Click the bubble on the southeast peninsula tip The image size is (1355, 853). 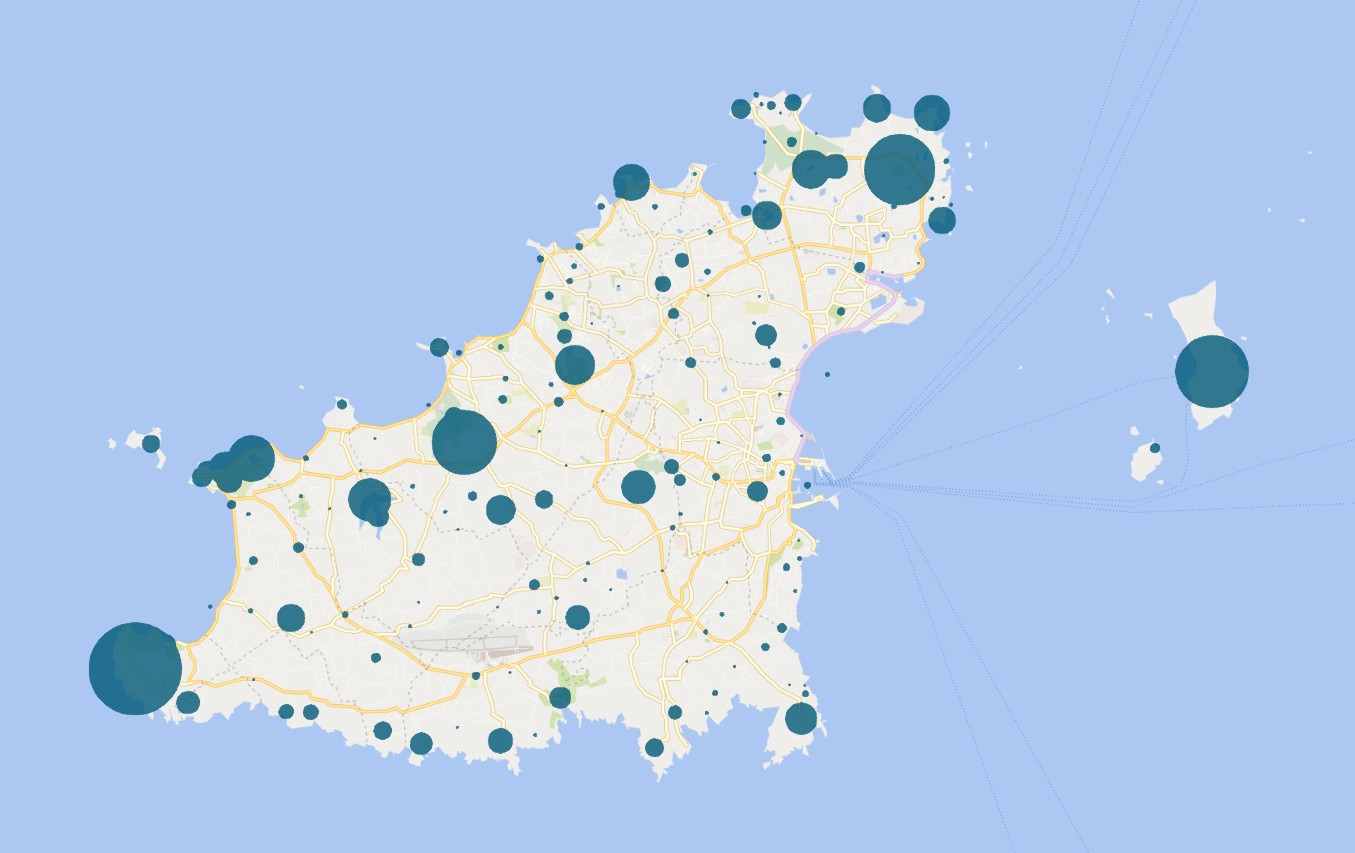[800, 718]
